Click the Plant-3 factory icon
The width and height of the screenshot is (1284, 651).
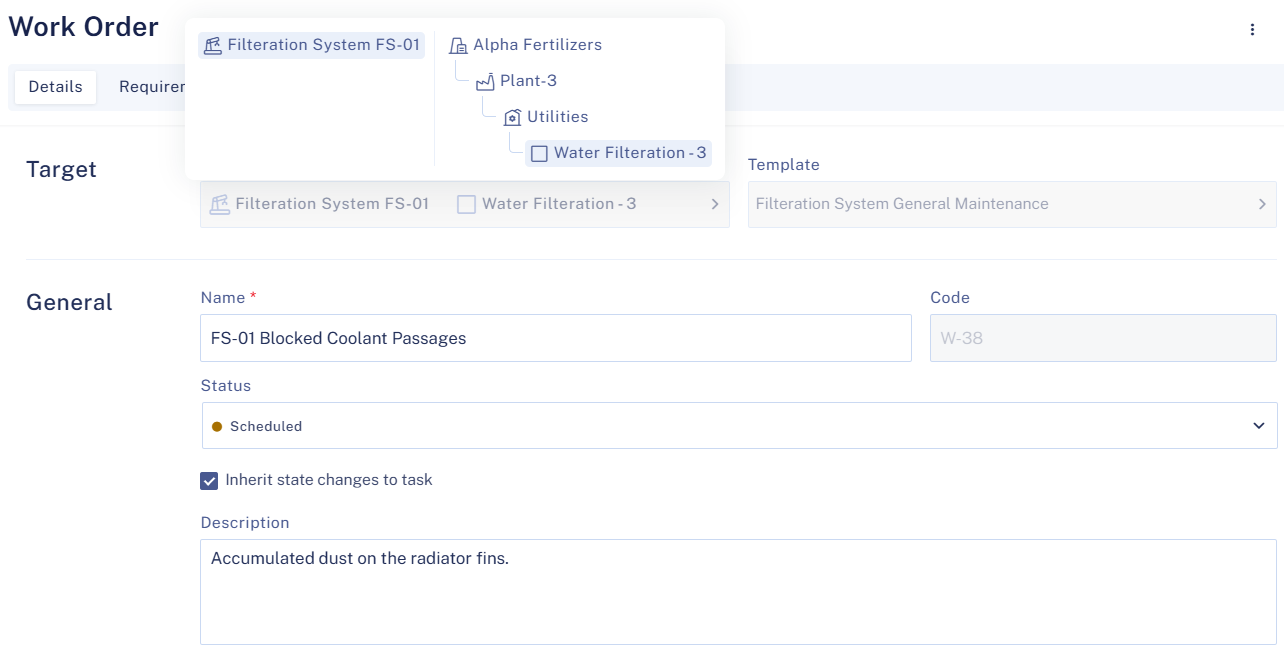point(485,81)
